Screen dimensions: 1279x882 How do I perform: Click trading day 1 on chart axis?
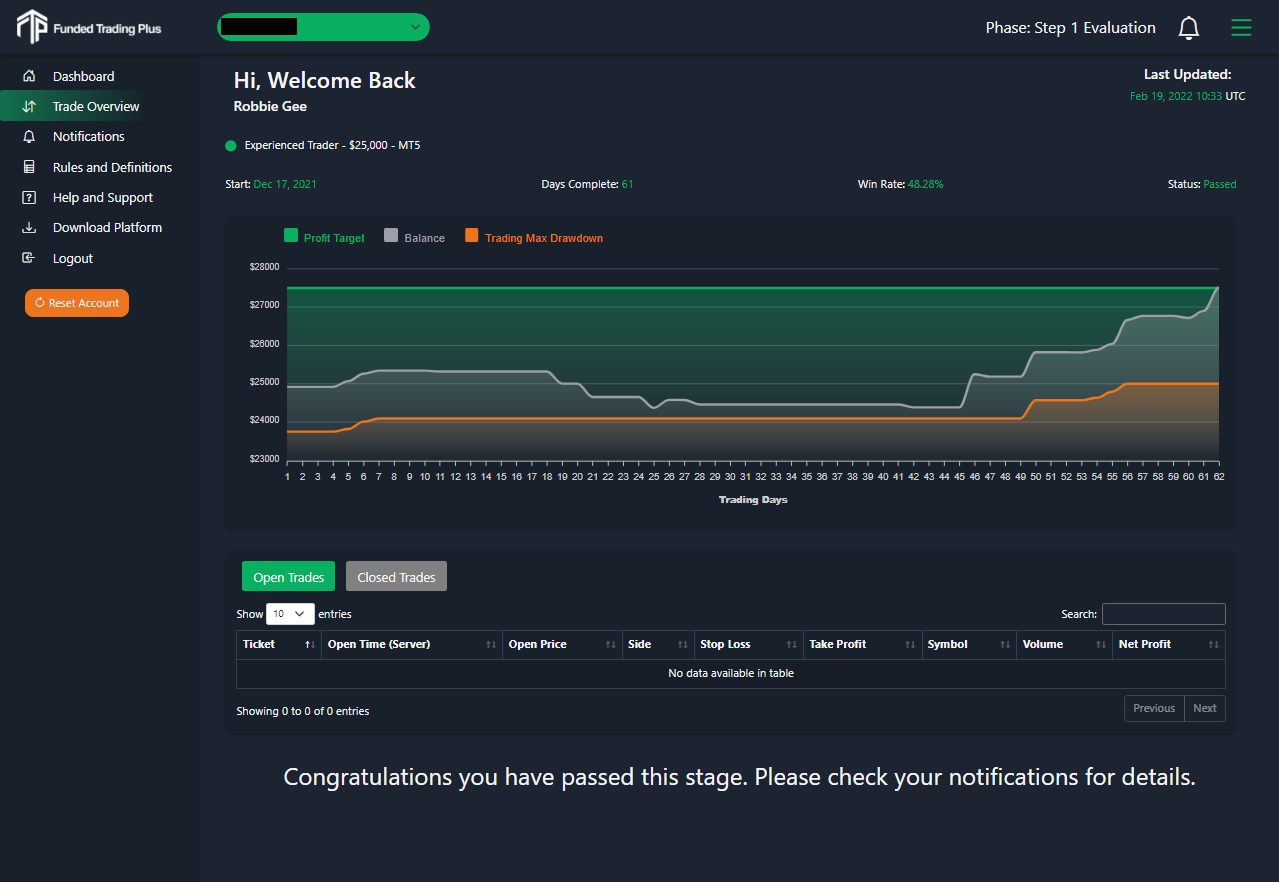pyautogui.click(x=287, y=477)
